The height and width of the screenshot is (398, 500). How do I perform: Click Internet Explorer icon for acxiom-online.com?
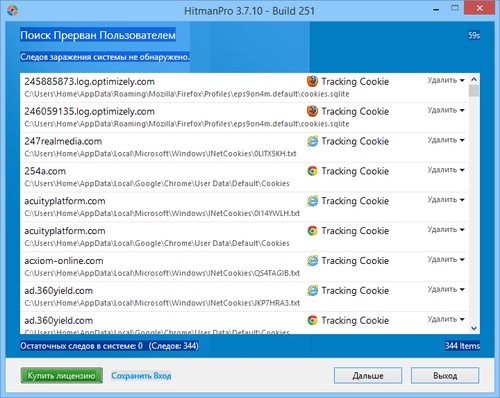312,261
